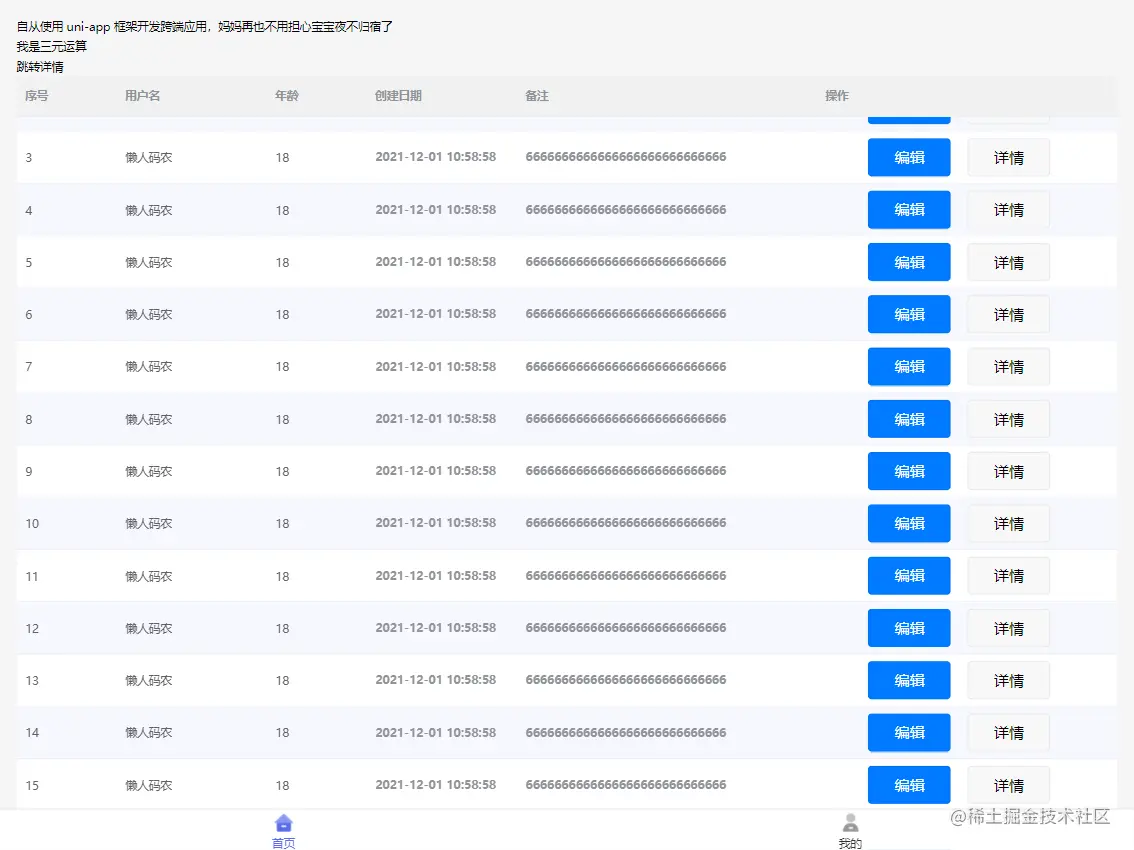Click the 操作 column header
Screen dimensions: 1134x850
pos(837,95)
